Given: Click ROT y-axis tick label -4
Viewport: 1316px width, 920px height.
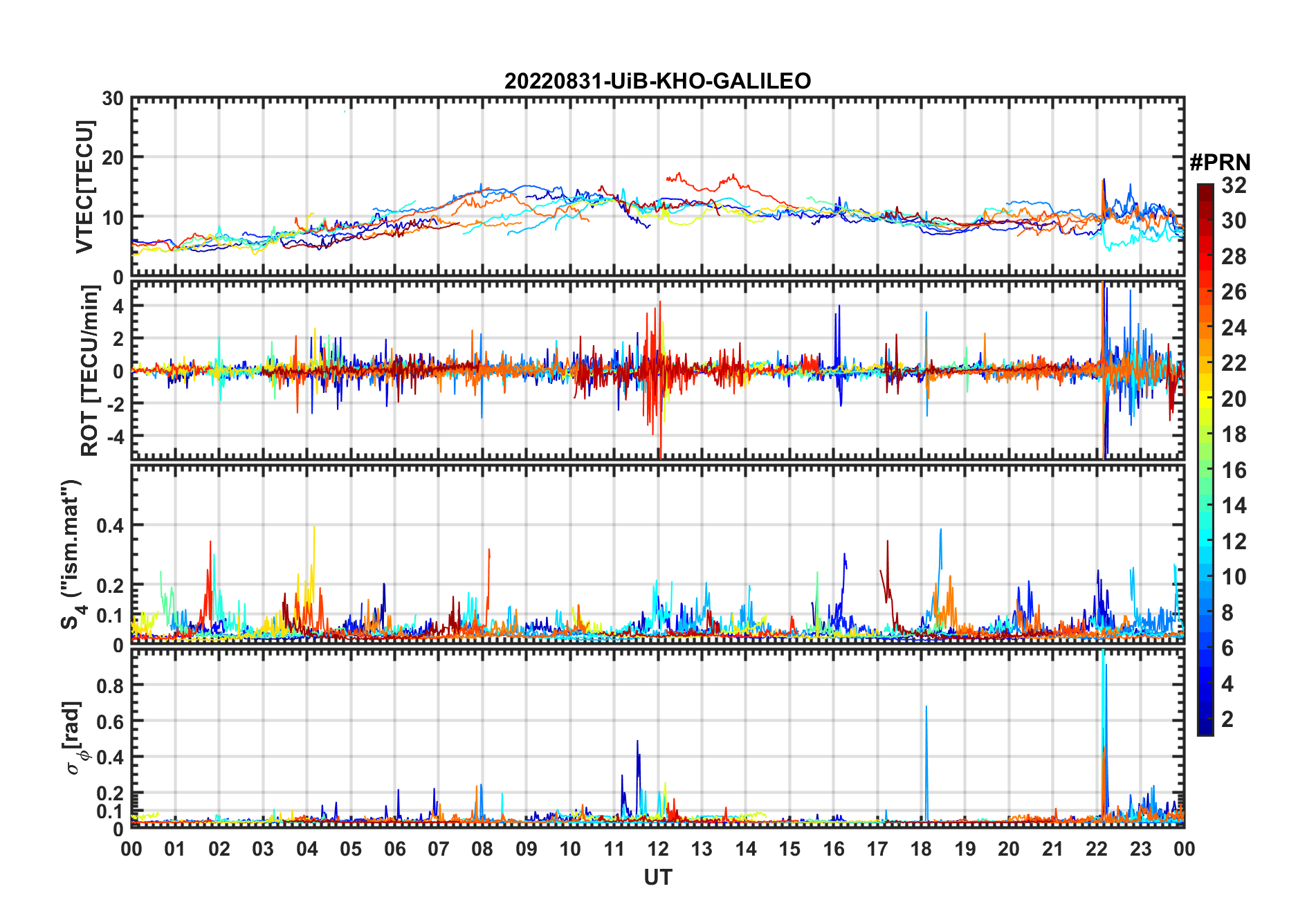Looking at the screenshot, I should click(x=116, y=437).
